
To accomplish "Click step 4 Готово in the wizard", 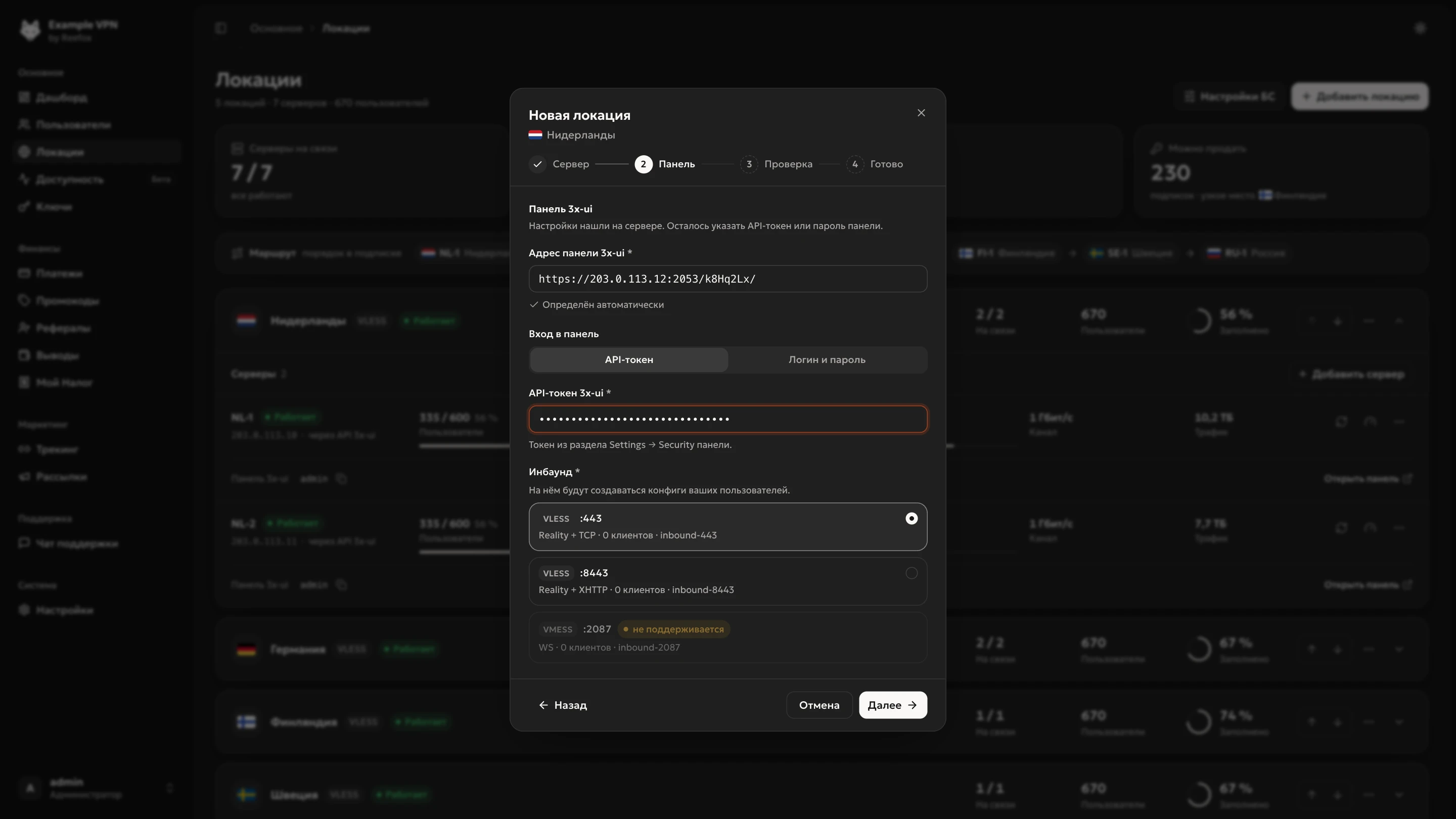I will point(875,164).
